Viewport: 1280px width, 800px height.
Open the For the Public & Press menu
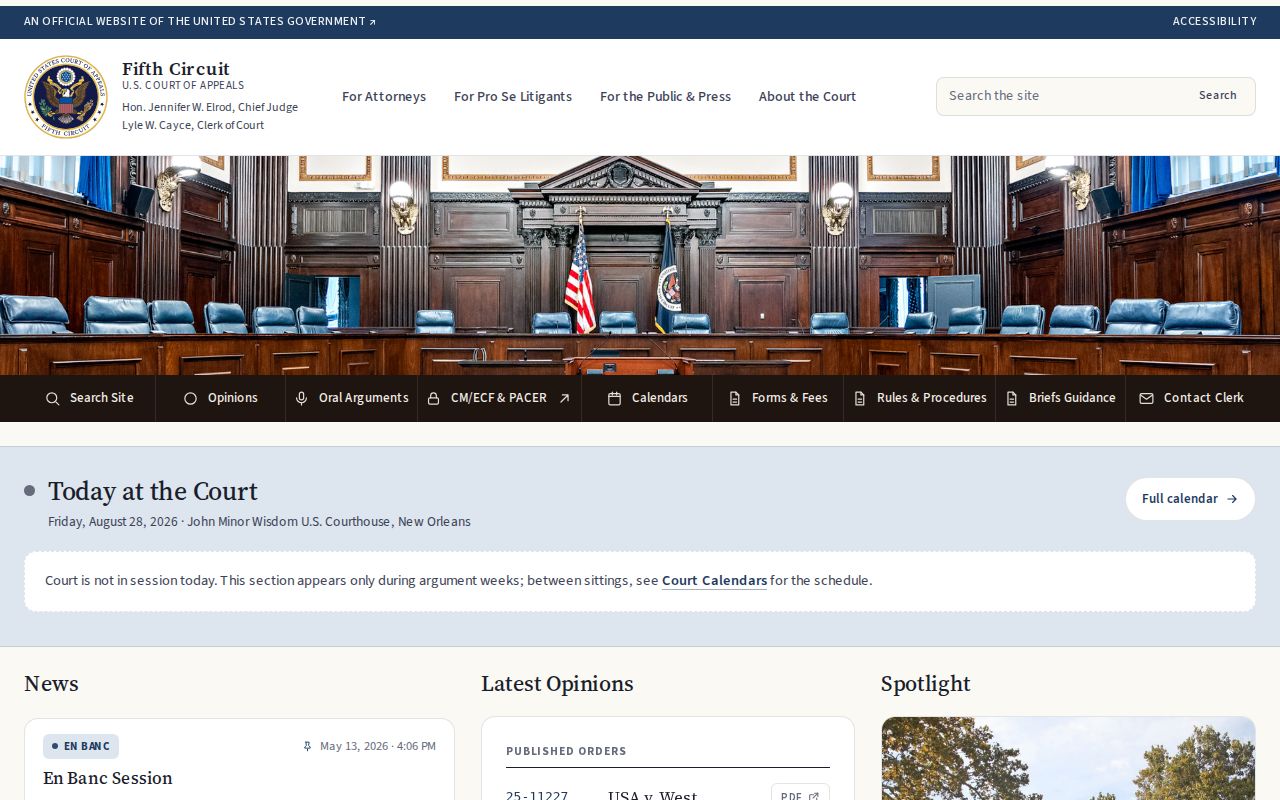pos(665,97)
